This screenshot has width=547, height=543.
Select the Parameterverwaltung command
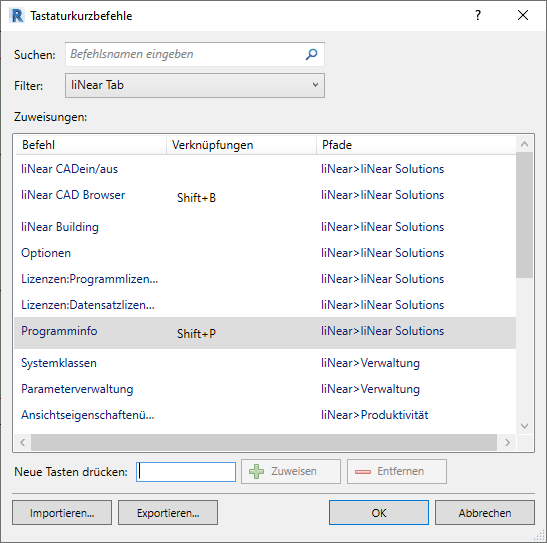pos(77,389)
